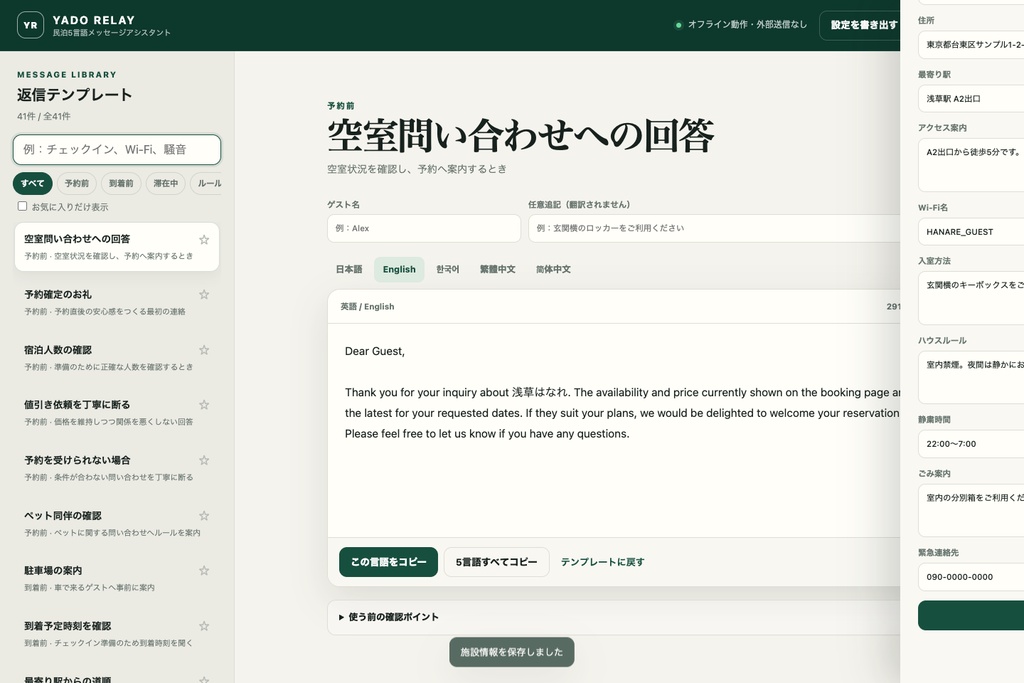Screen dimensions: 1024x683
Task: Star the 到着予定時刻を確認 template
Action: [204, 626]
